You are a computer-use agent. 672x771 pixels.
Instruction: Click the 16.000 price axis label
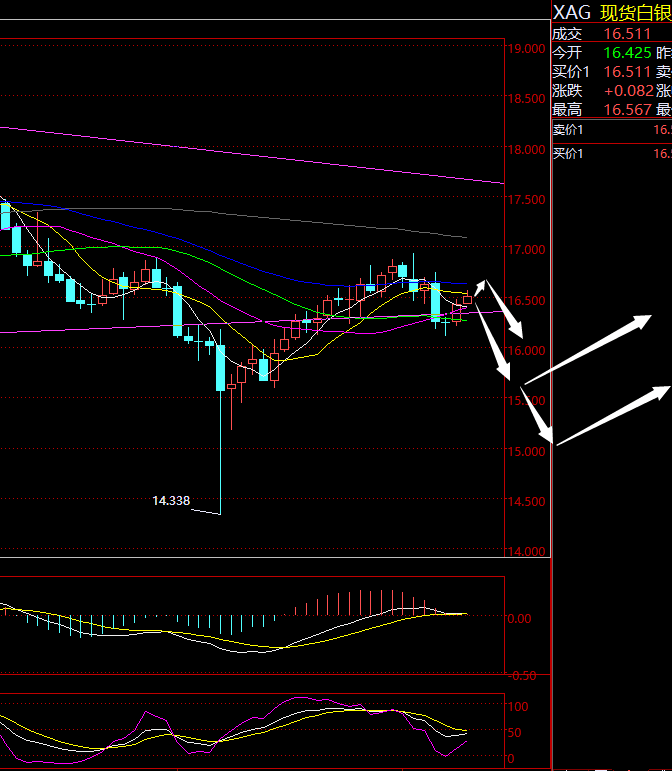coord(526,351)
